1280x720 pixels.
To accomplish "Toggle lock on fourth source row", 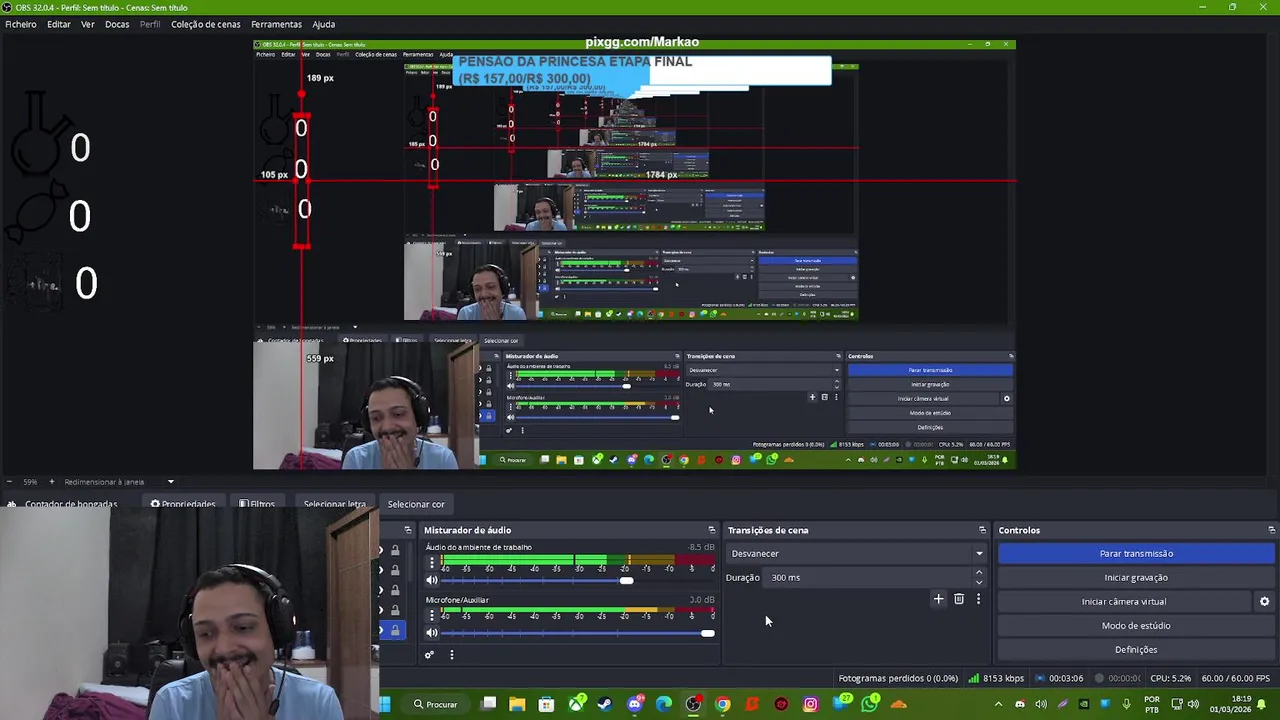I will (395, 610).
